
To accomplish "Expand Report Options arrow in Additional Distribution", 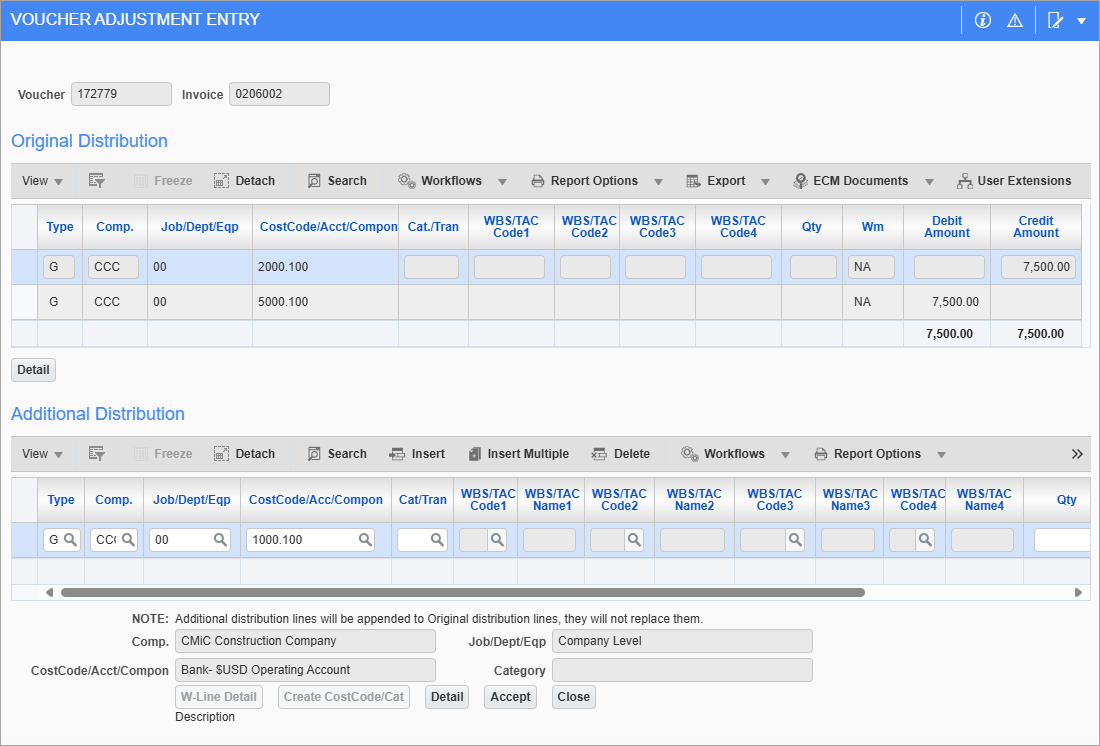I will pos(941,455).
